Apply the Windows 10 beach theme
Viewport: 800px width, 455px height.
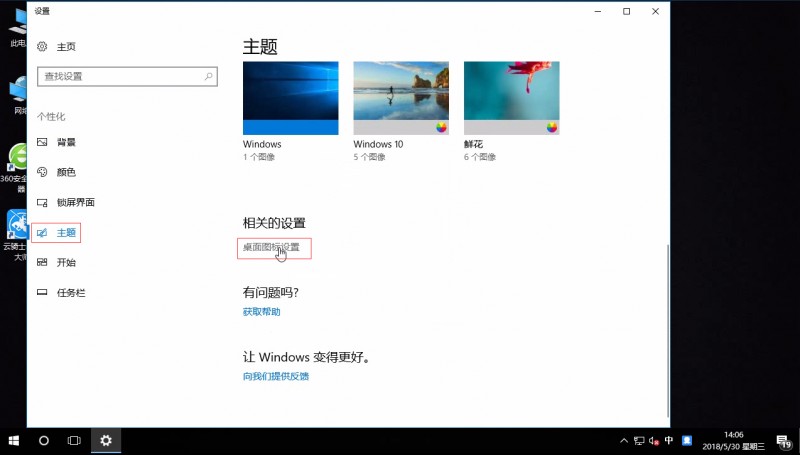pos(401,98)
